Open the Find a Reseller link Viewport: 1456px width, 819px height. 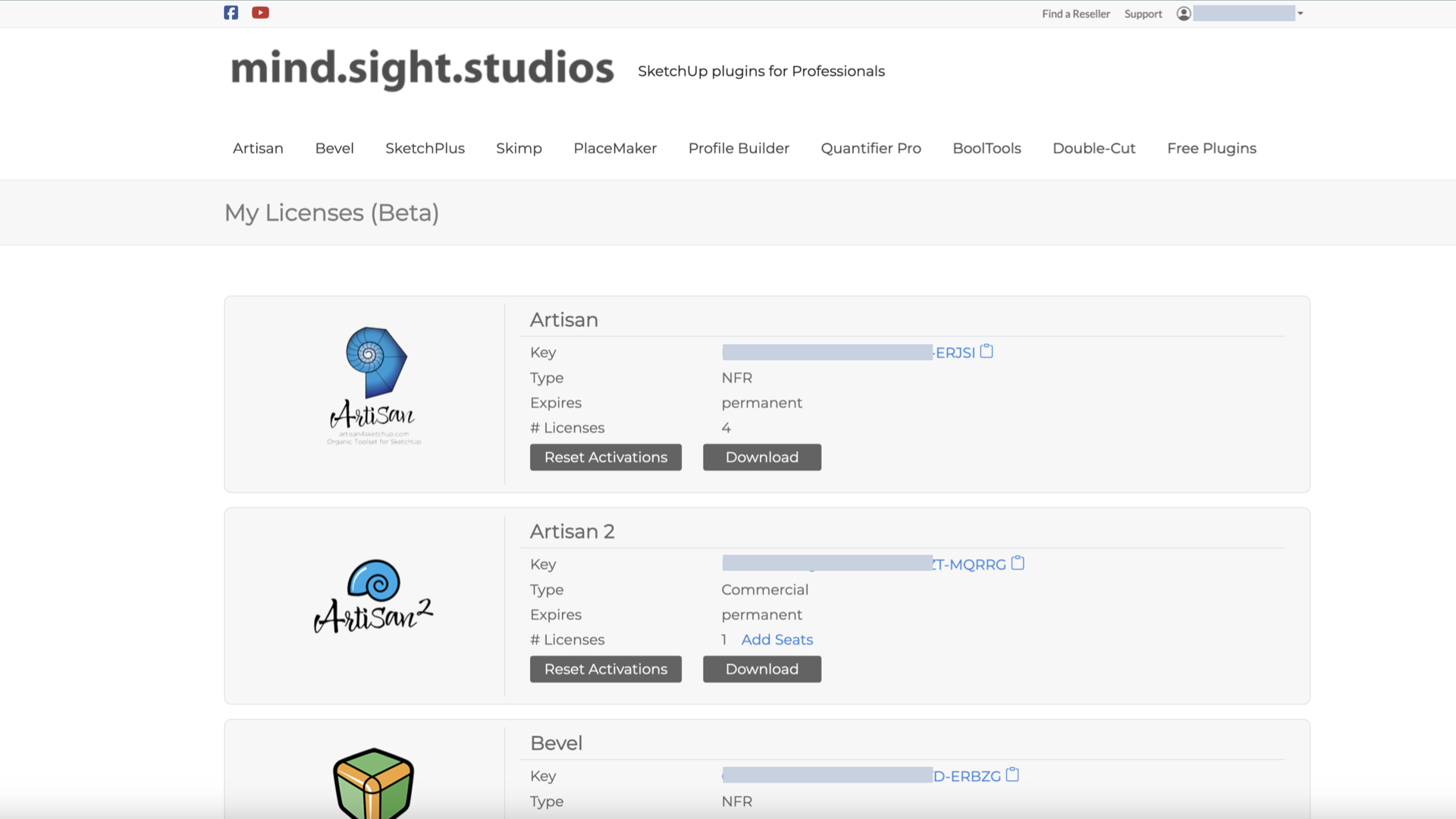point(1075,14)
